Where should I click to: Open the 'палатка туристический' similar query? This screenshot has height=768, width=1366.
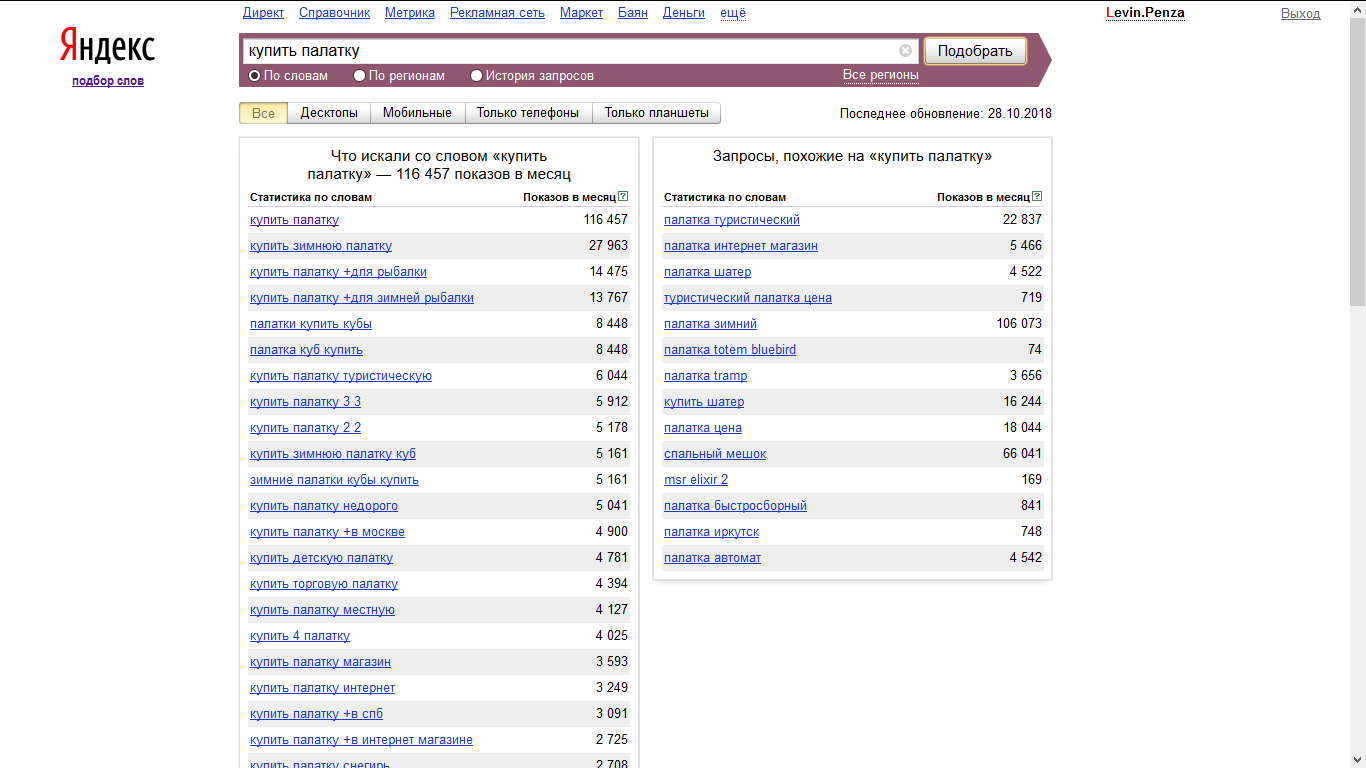coord(732,220)
